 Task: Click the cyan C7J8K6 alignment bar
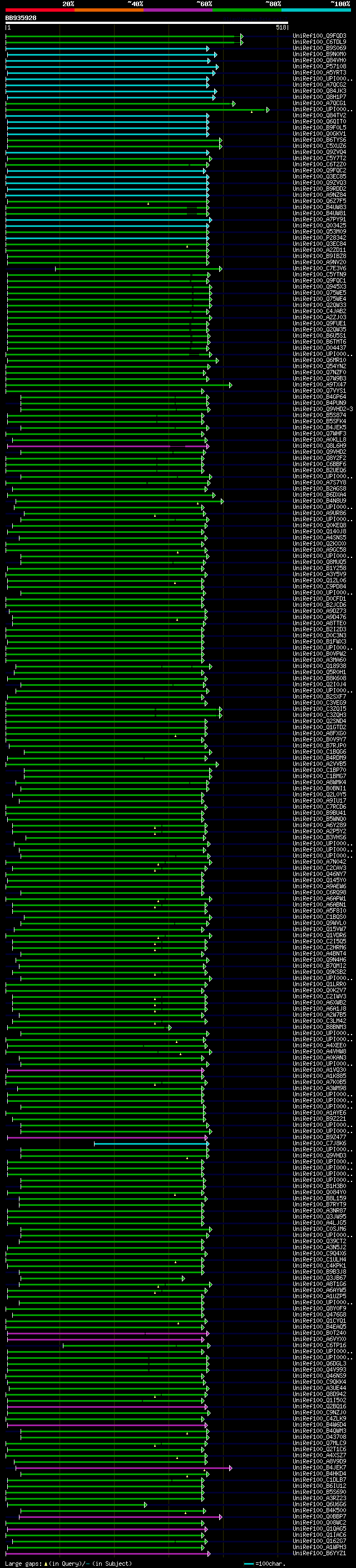(x=151, y=1144)
